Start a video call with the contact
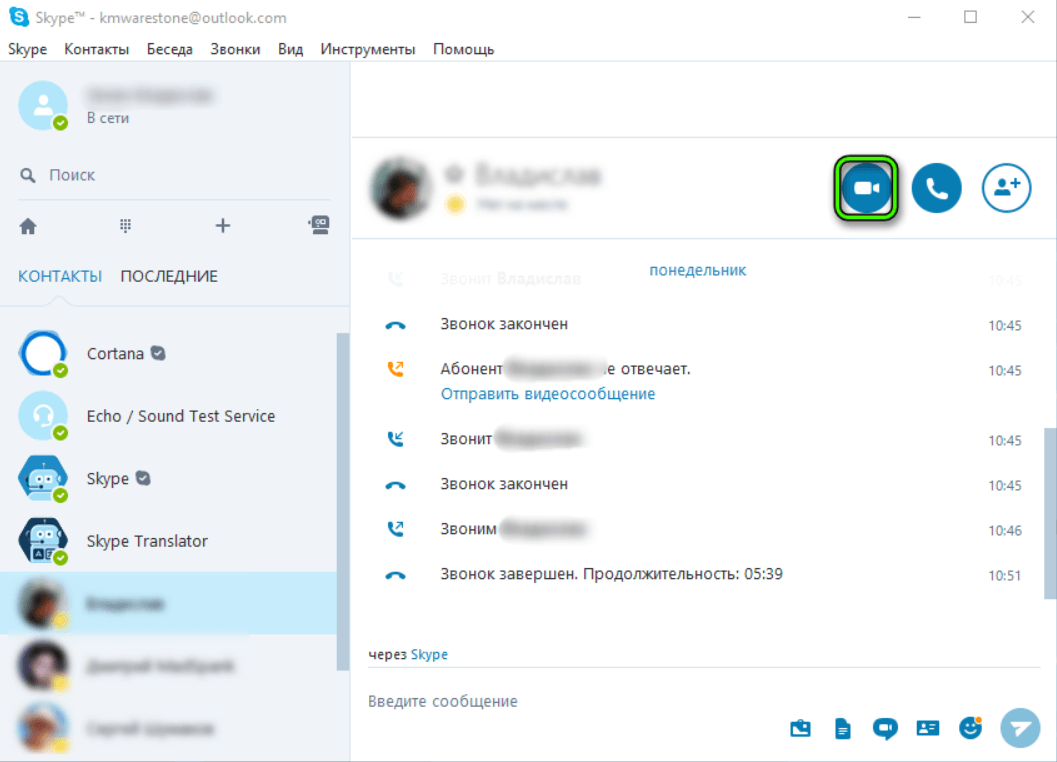 tap(866, 188)
